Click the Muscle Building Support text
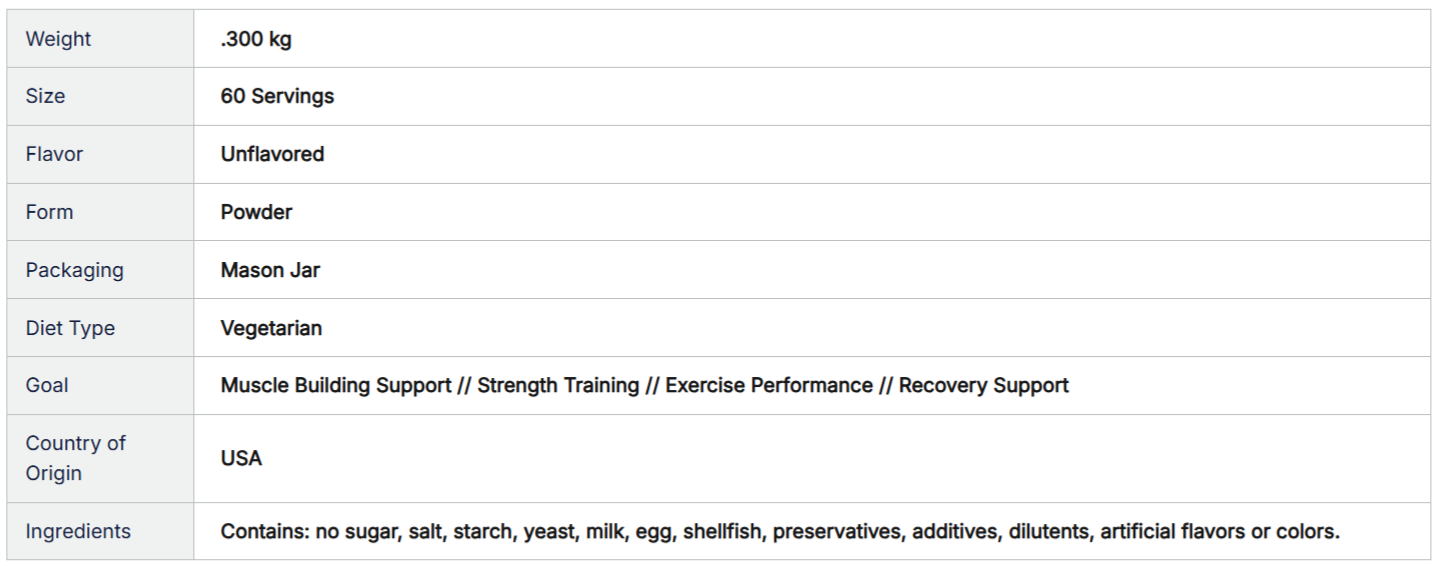The height and width of the screenshot is (566, 1435). coord(335,385)
